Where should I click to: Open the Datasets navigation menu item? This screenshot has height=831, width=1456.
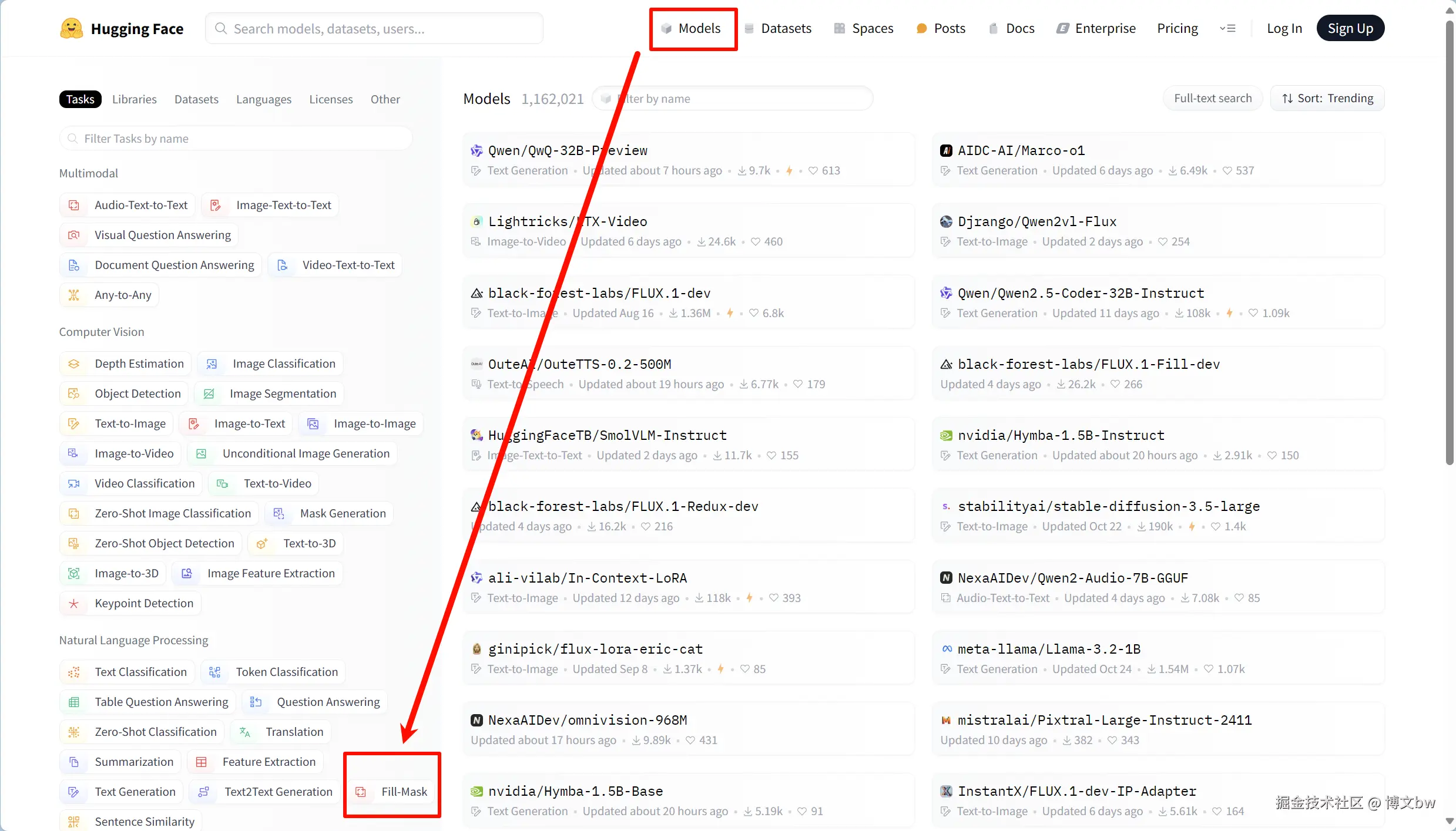778,28
